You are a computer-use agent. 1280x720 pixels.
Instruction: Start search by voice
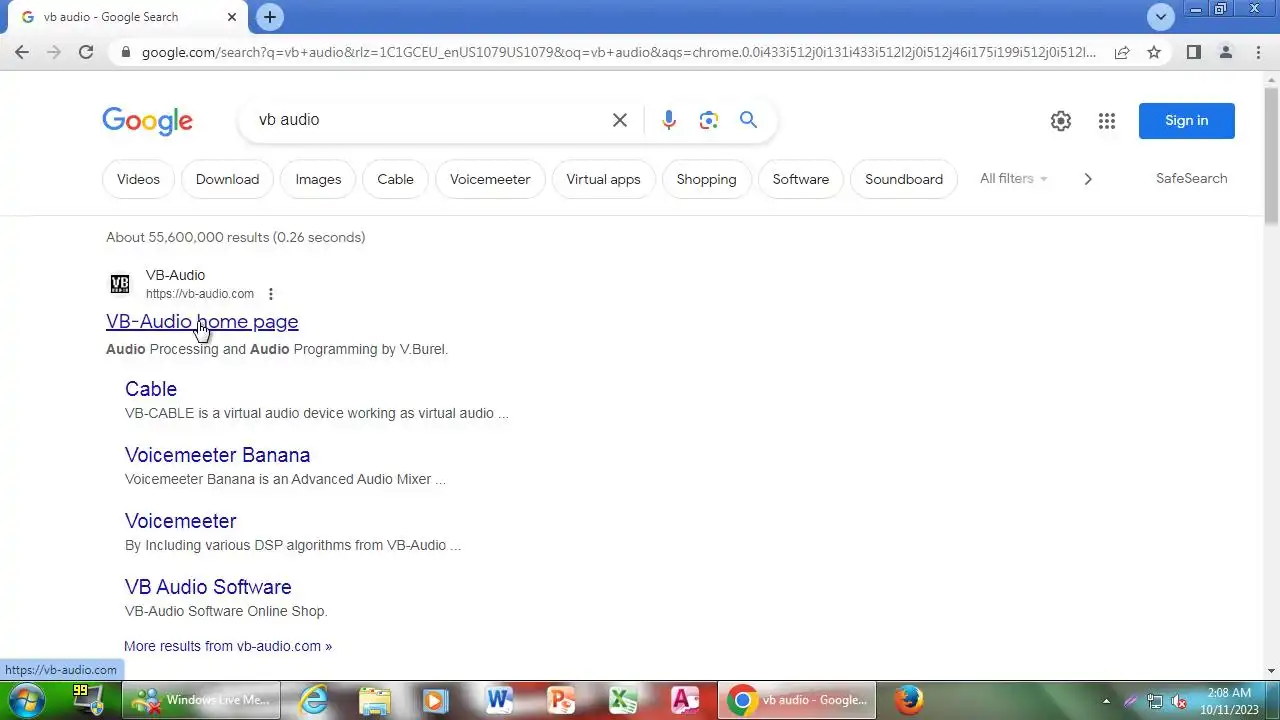669,120
